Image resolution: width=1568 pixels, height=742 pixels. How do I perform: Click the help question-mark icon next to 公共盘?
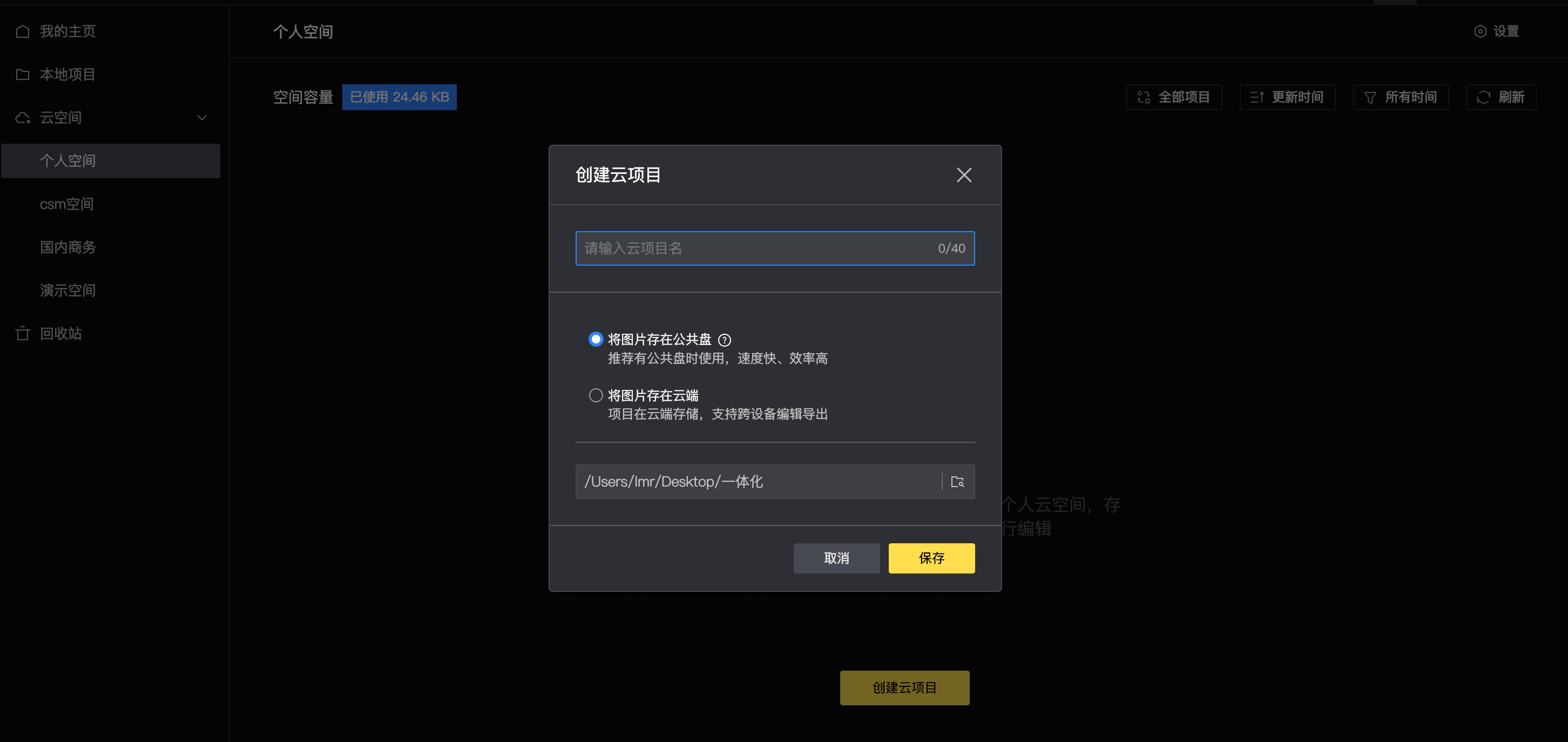tap(725, 340)
